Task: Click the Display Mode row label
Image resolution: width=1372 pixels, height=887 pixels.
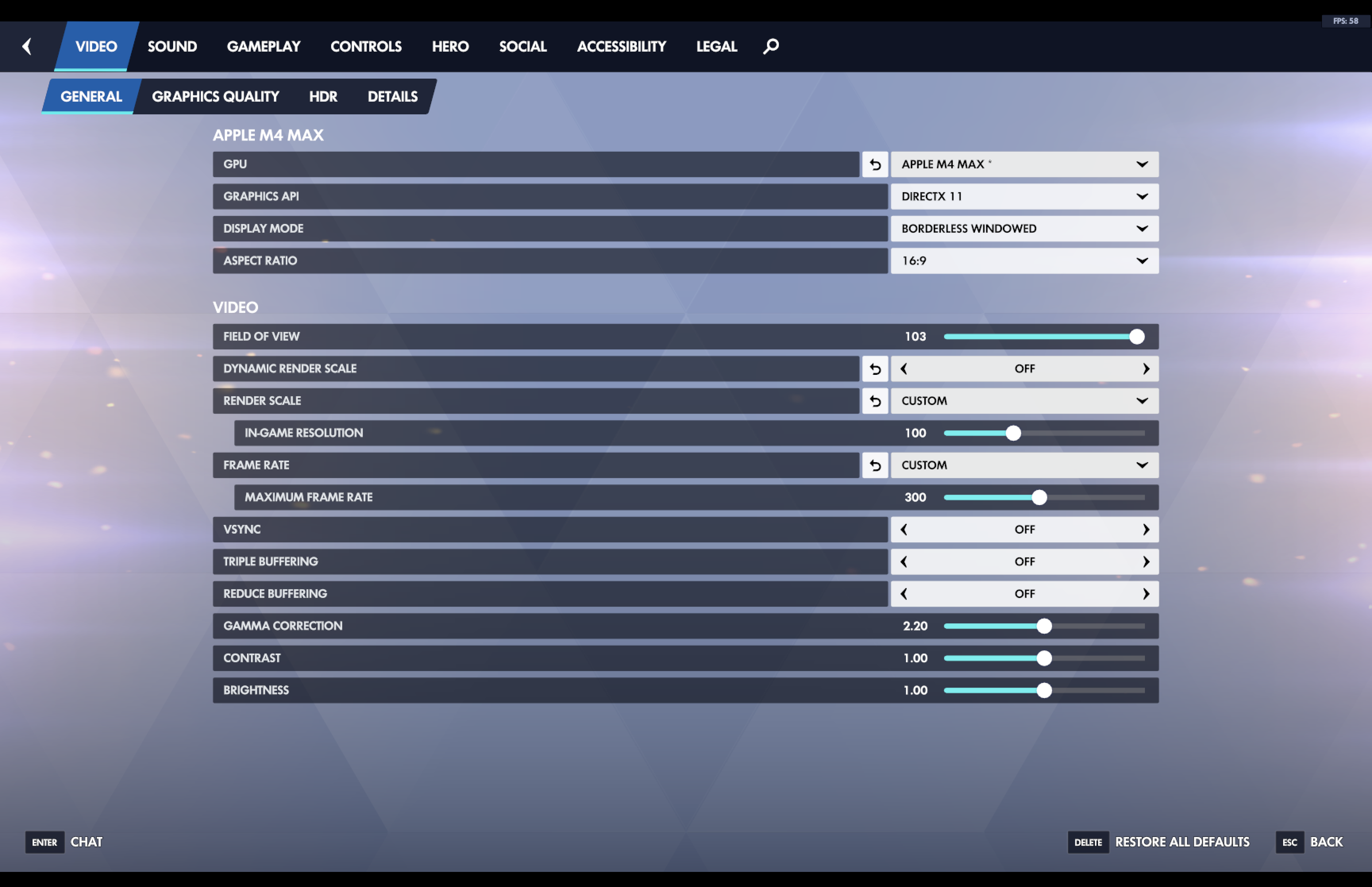Action: [263, 229]
